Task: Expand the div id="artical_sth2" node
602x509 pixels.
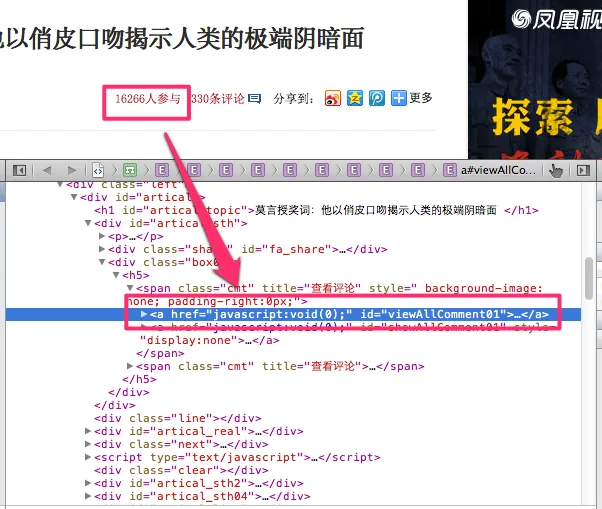Action: (x=88, y=483)
